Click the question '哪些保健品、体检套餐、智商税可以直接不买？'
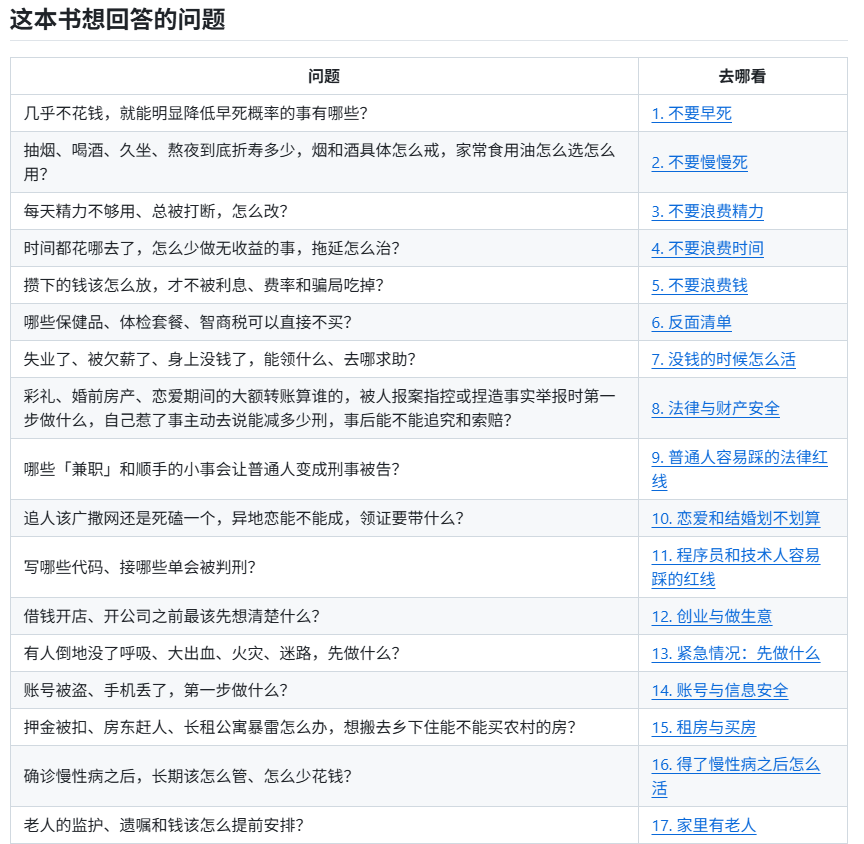Screen dimensions: 864x844 coord(187,322)
